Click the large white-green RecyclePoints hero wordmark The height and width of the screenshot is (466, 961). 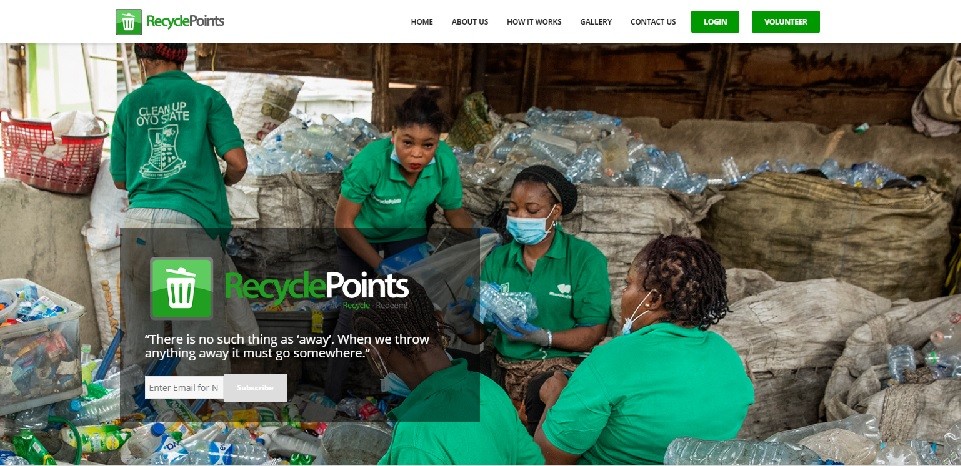(x=317, y=287)
